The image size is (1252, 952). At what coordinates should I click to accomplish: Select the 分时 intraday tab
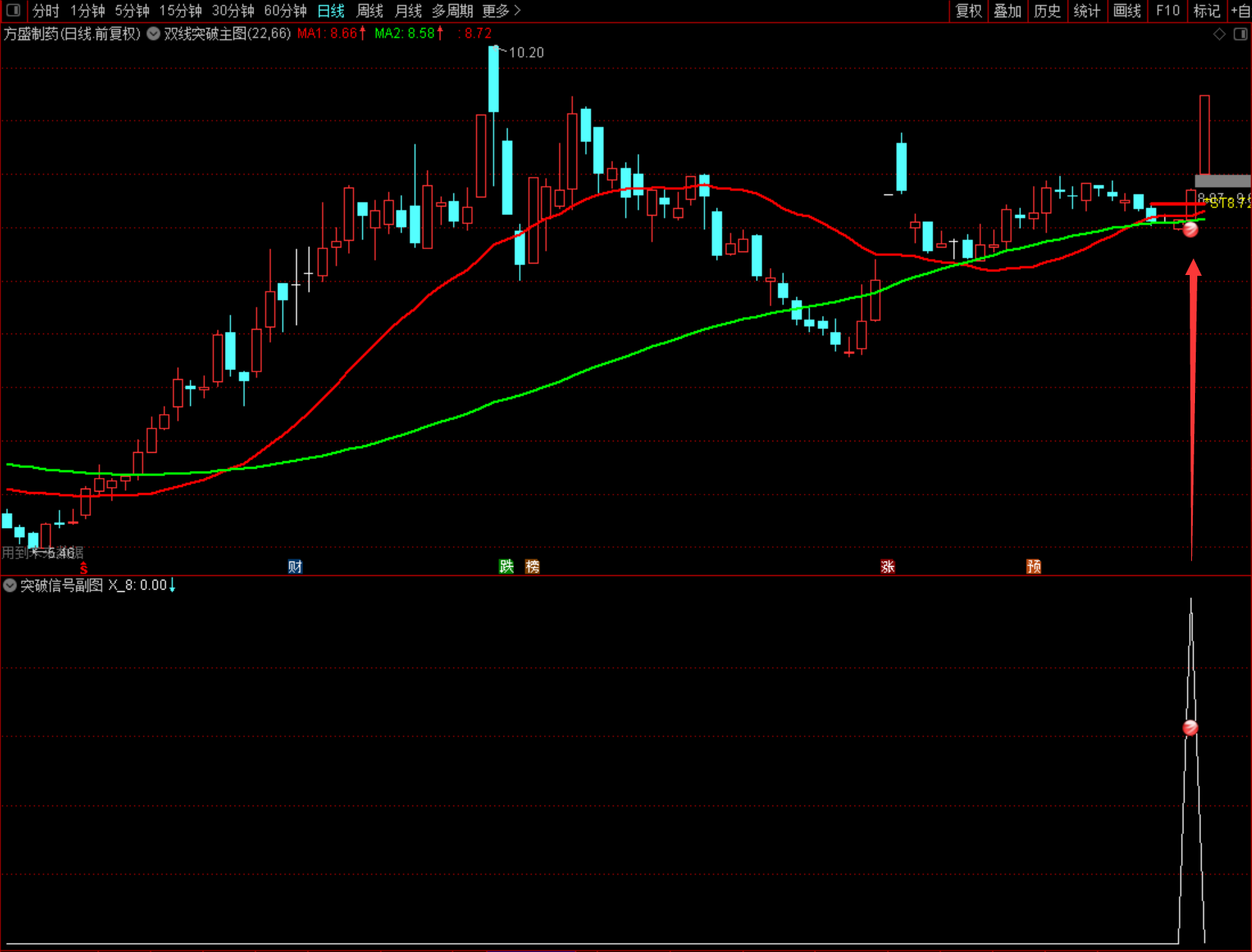46,11
